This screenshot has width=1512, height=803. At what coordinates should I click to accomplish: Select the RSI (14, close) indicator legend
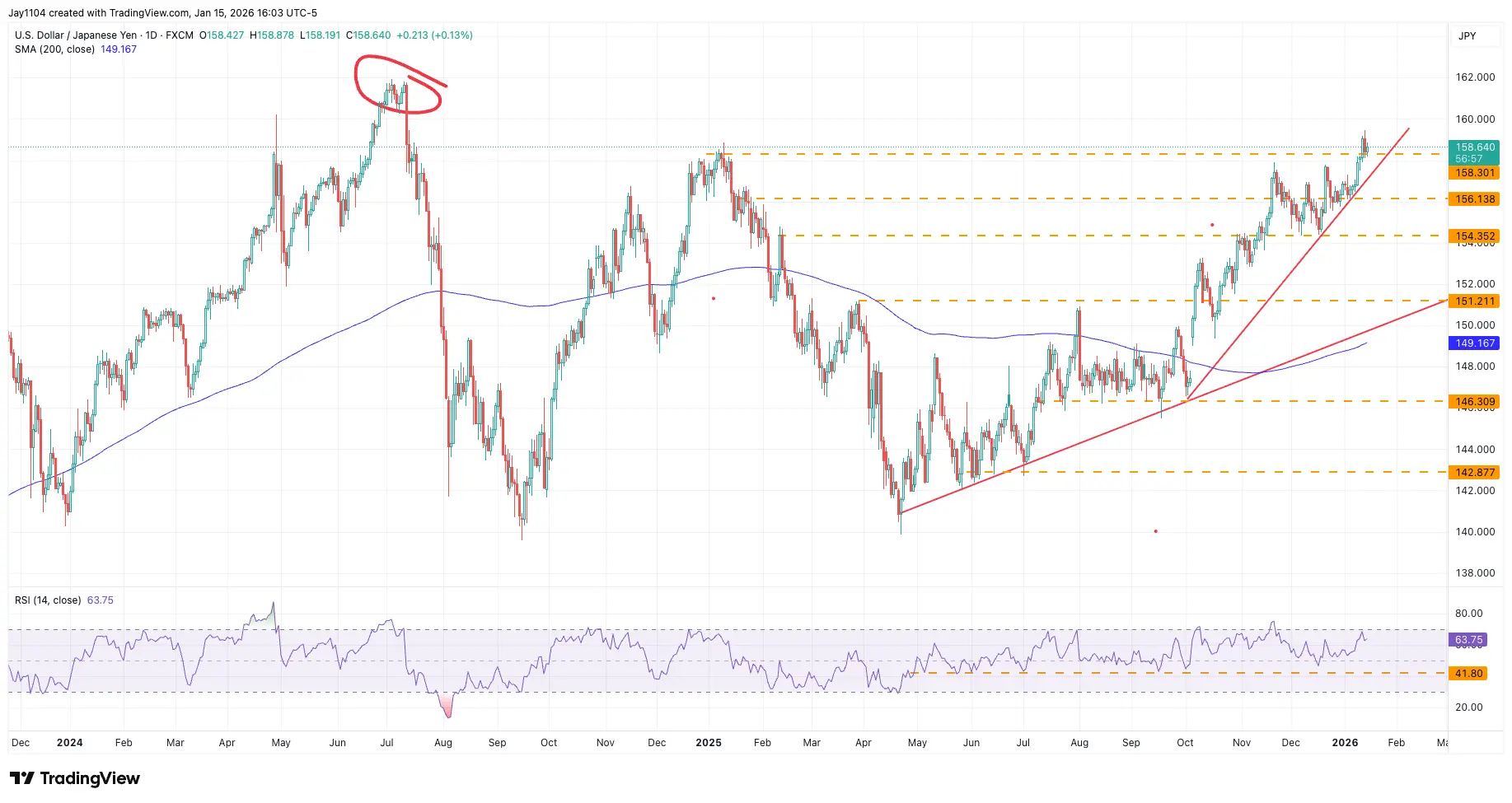(x=49, y=600)
